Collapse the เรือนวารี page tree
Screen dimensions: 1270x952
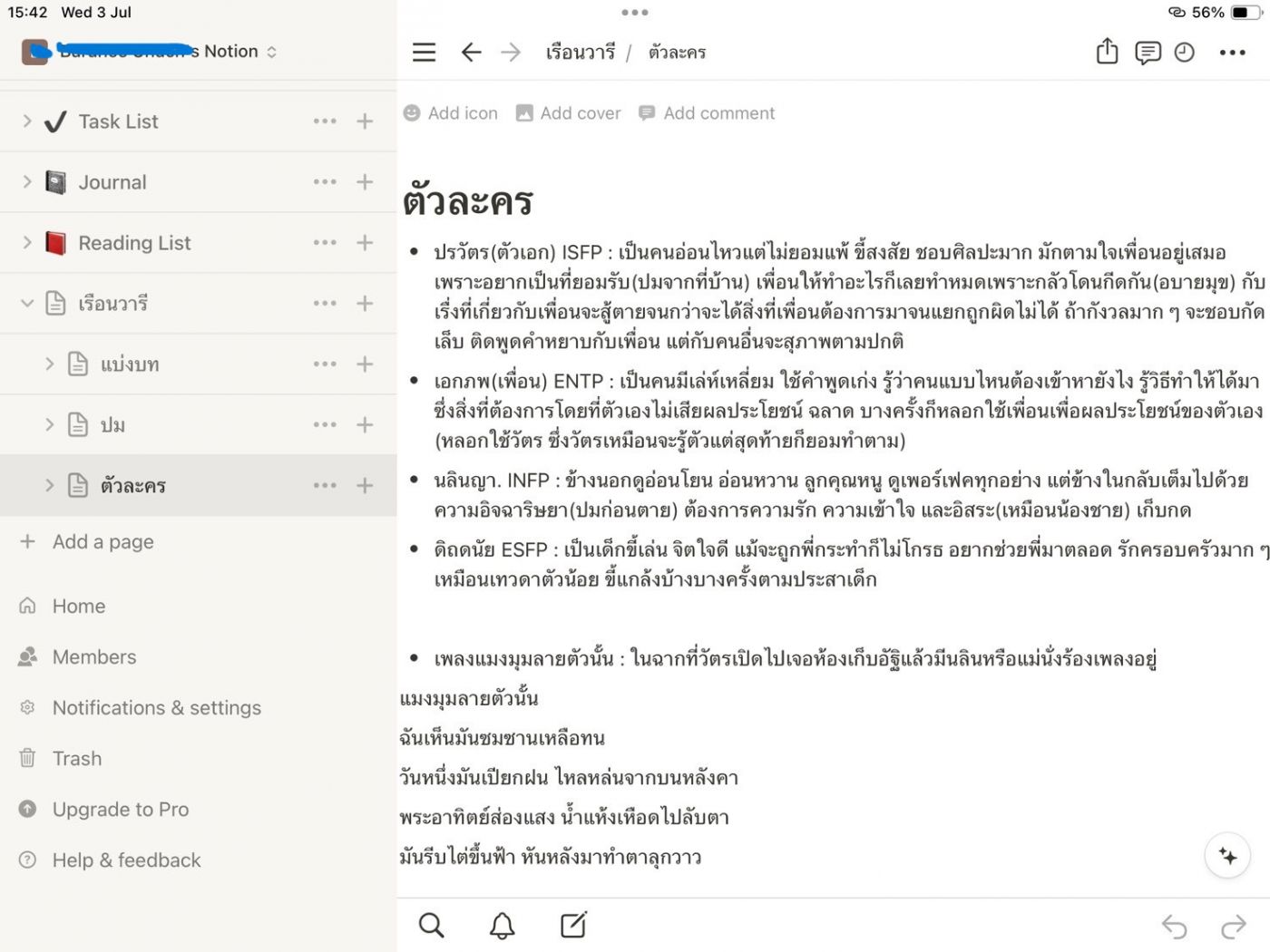coord(27,304)
